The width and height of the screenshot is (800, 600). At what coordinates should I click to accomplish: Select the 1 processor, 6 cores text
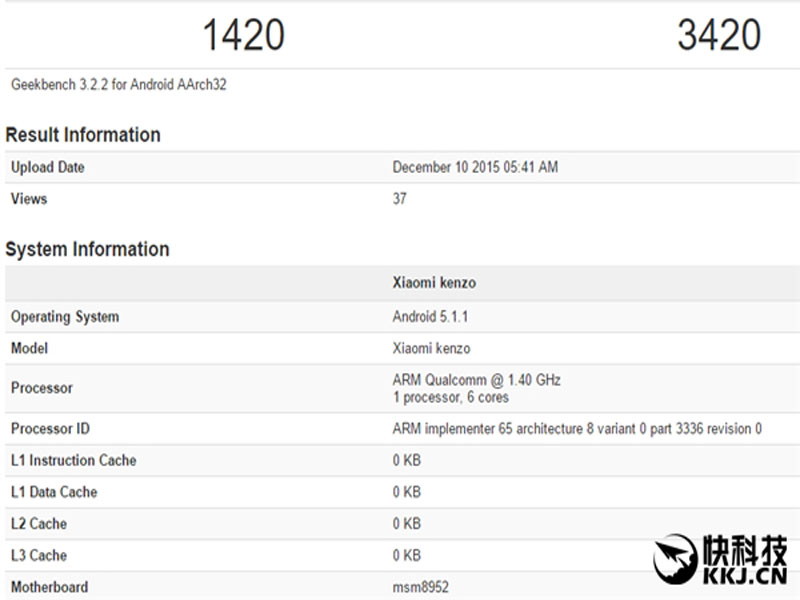451,397
